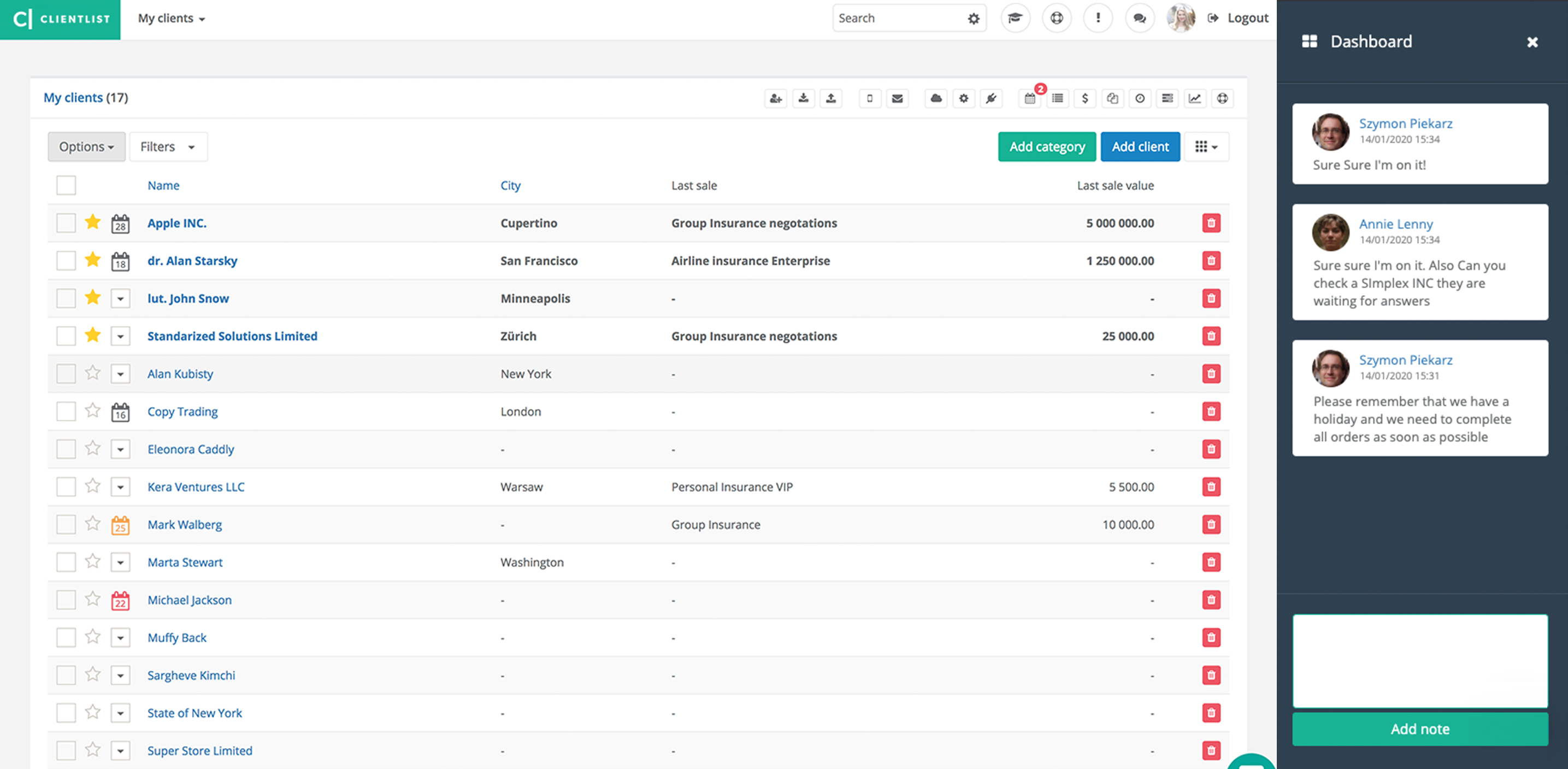The image size is (1568, 769).
Task: Open the My clients menu
Action: [x=171, y=18]
